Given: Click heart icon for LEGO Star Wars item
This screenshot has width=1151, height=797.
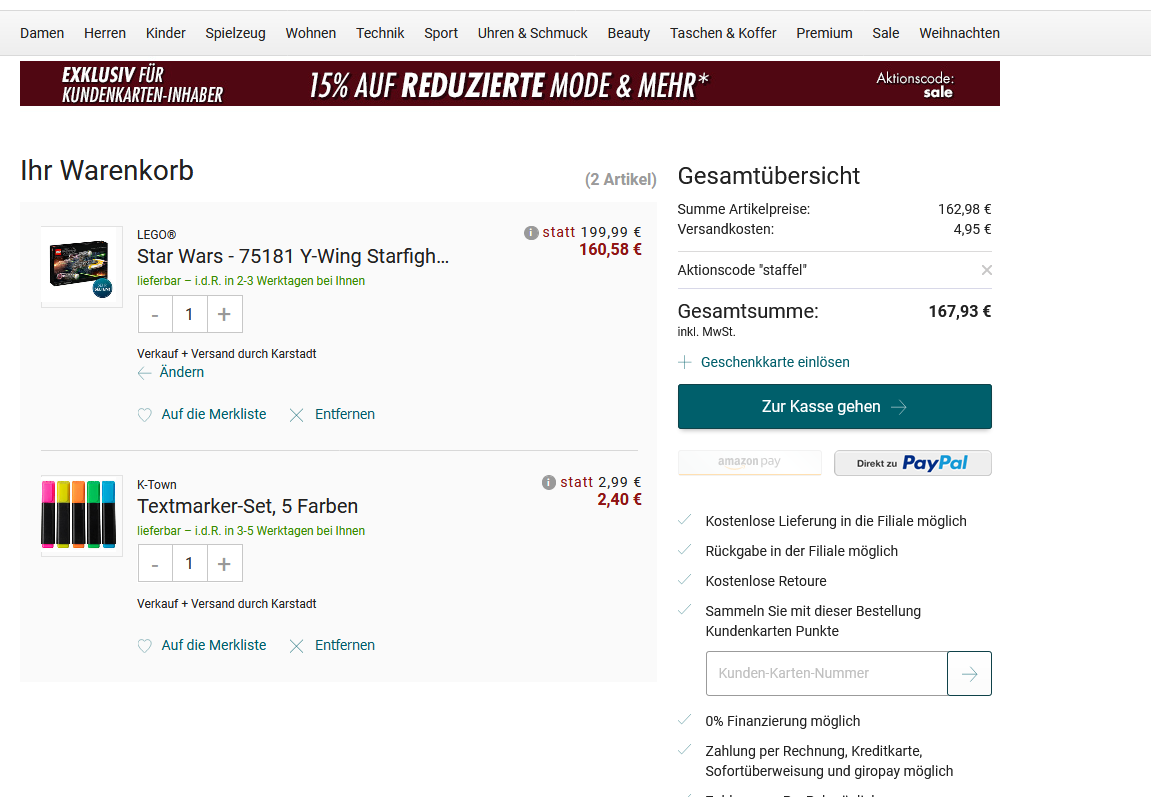Looking at the screenshot, I should tap(145, 415).
